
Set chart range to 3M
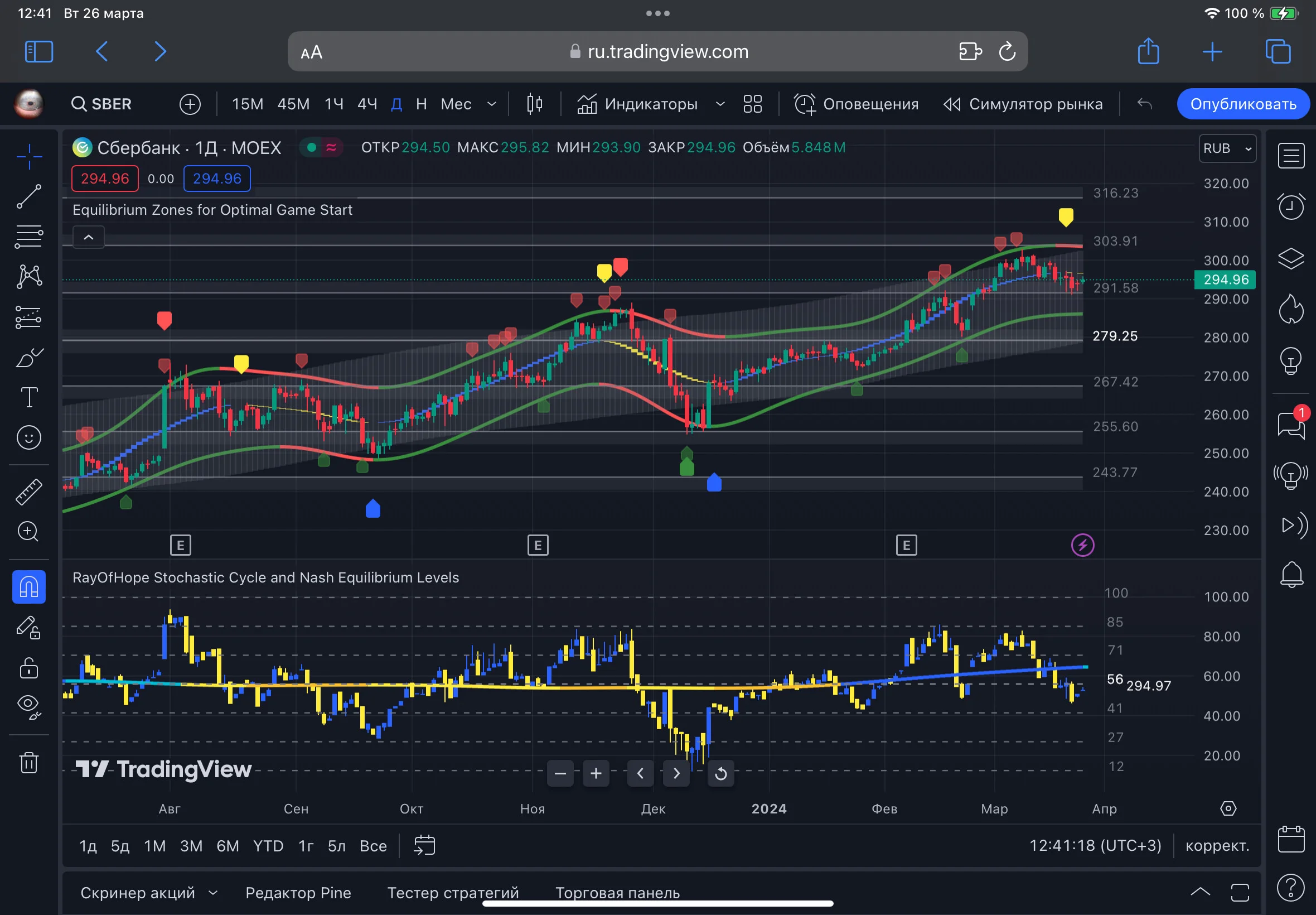click(x=191, y=846)
